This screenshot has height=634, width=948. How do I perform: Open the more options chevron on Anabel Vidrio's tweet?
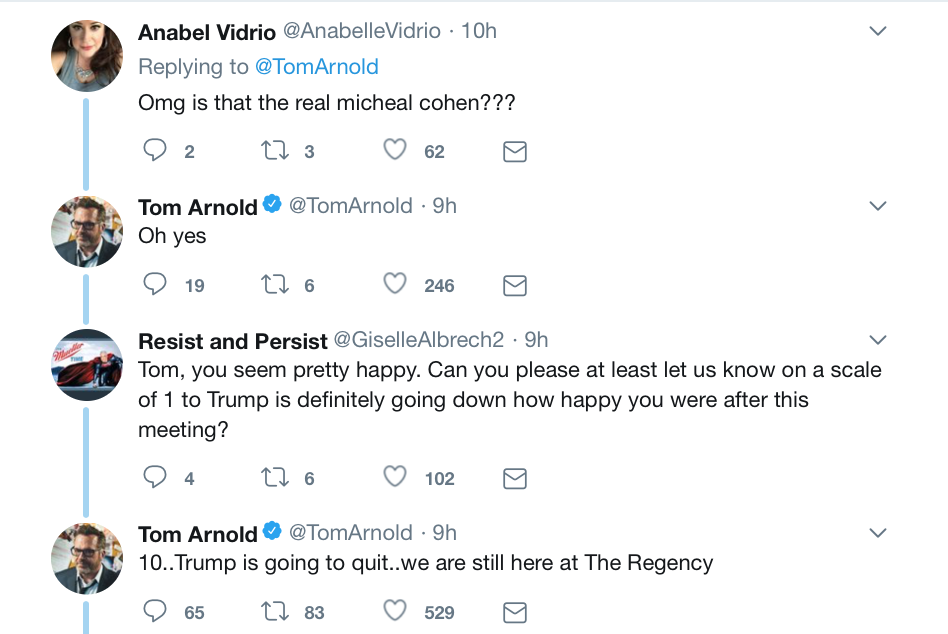877,31
